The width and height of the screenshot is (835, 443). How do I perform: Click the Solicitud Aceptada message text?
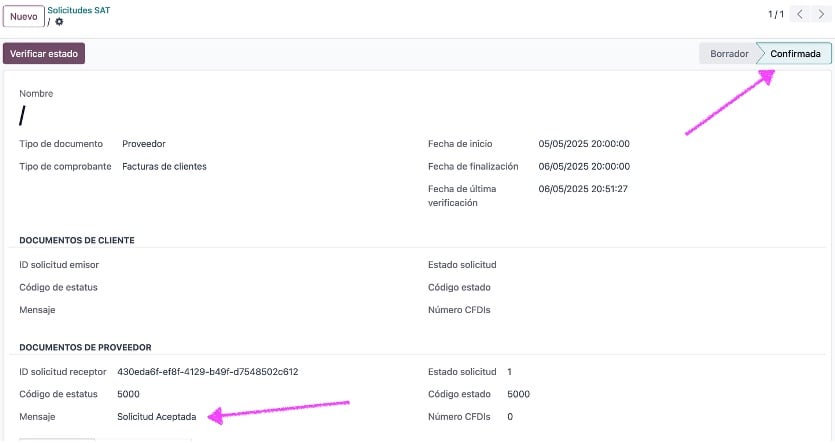coord(157,416)
